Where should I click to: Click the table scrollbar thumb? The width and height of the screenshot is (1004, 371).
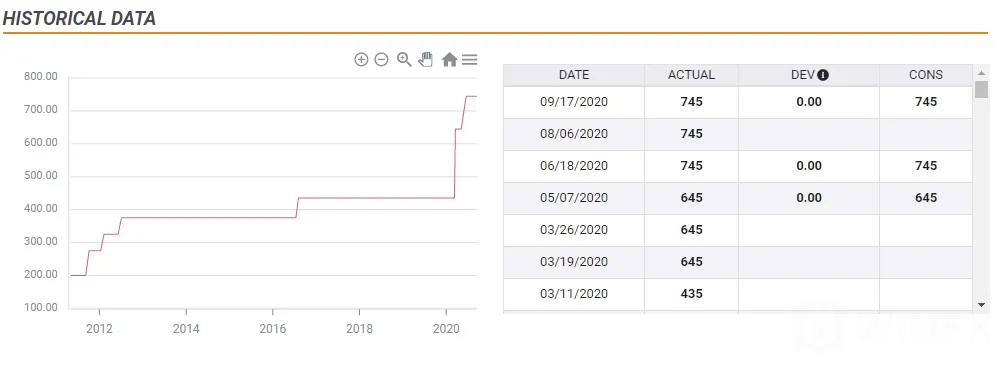click(981, 89)
